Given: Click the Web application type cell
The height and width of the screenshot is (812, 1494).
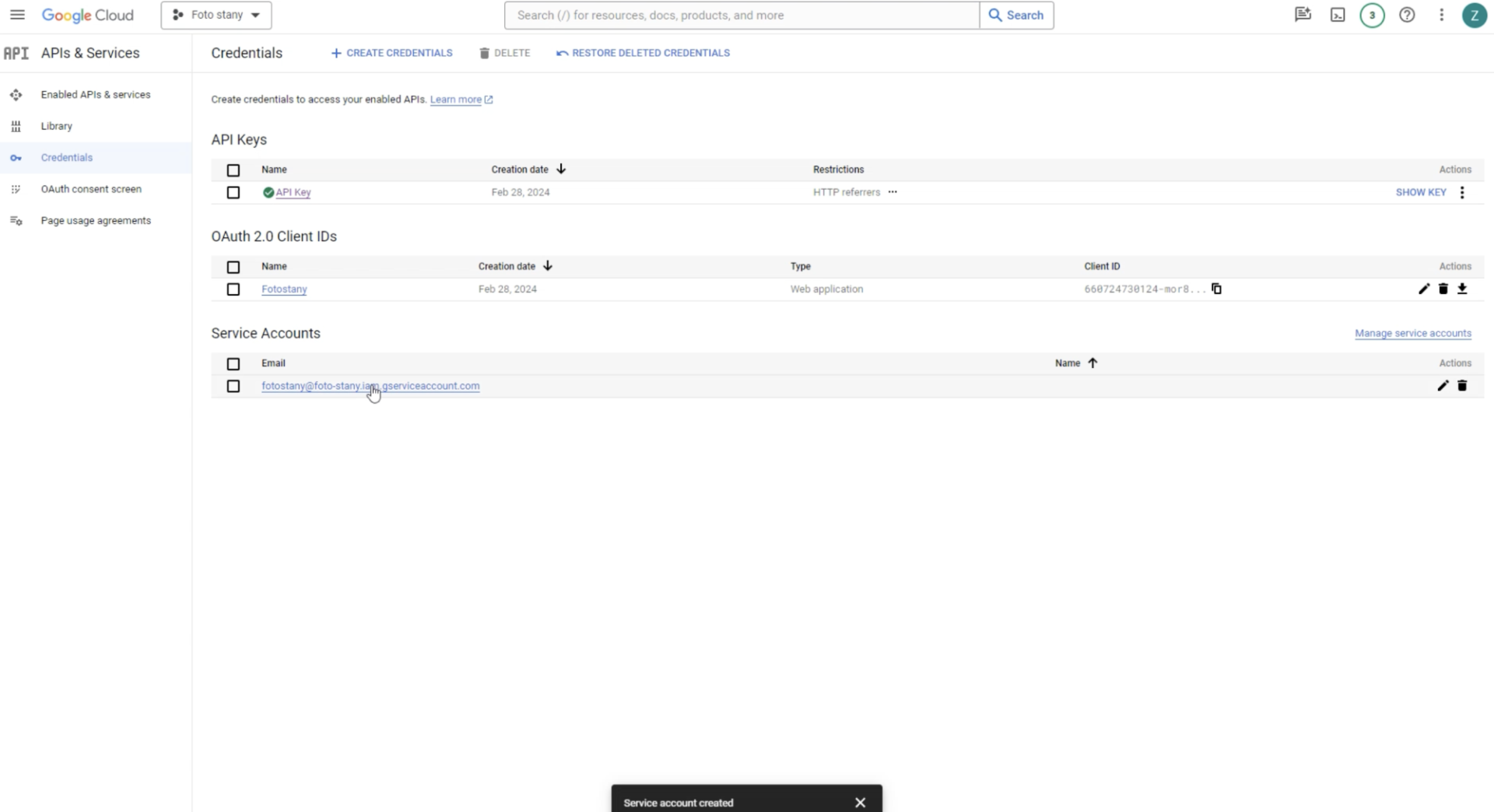Looking at the screenshot, I should pyautogui.click(x=826, y=289).
